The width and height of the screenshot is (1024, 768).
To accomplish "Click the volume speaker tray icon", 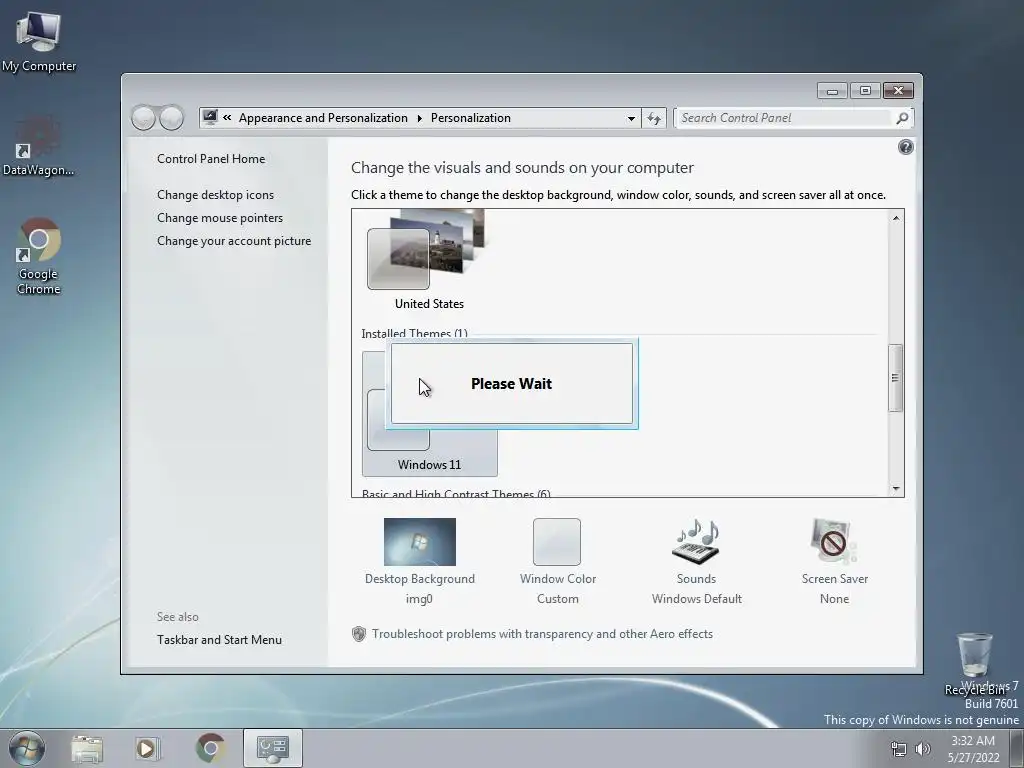I will tap(923, 749).
